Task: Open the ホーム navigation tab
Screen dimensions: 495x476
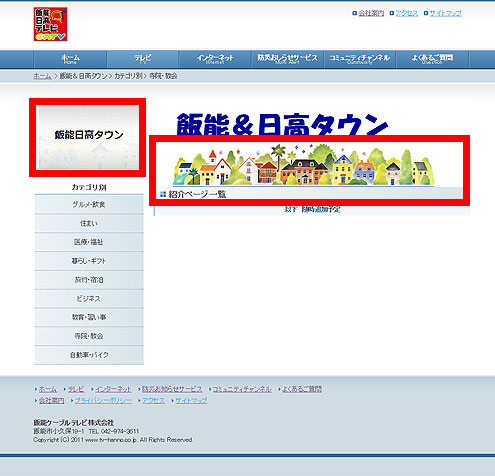Action: (x=70, y=59)
